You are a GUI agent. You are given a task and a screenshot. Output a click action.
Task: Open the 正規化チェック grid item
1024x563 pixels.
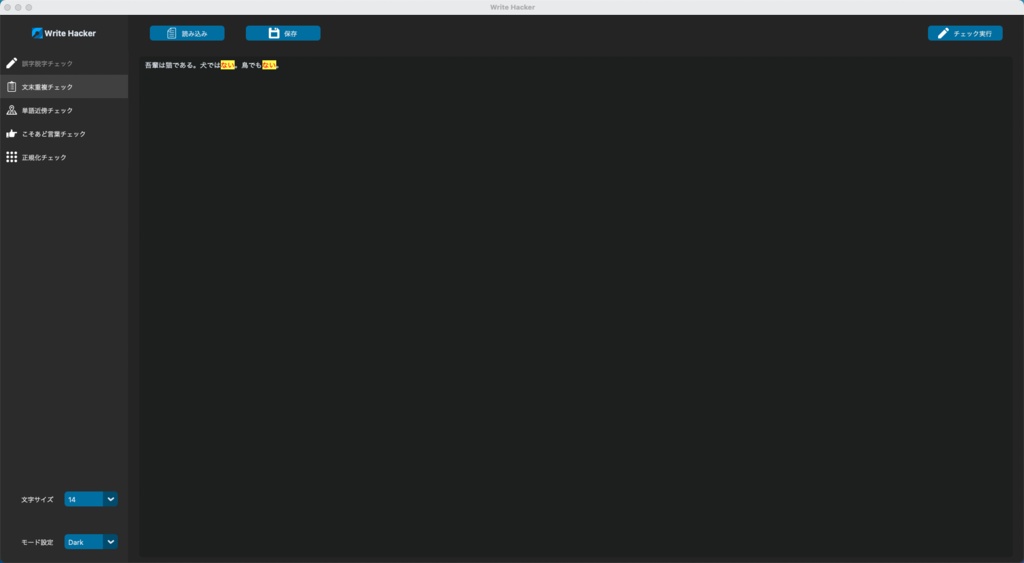[64, 157]
